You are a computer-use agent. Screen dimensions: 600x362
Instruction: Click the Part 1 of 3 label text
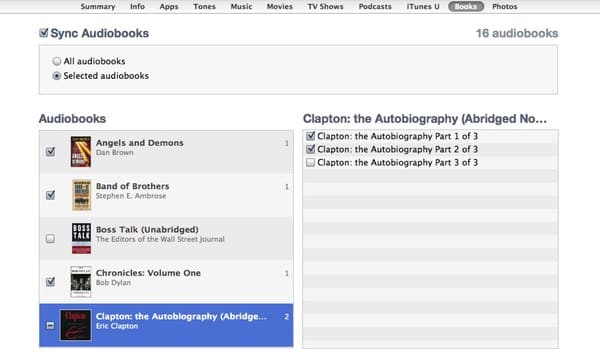[398, 136]
